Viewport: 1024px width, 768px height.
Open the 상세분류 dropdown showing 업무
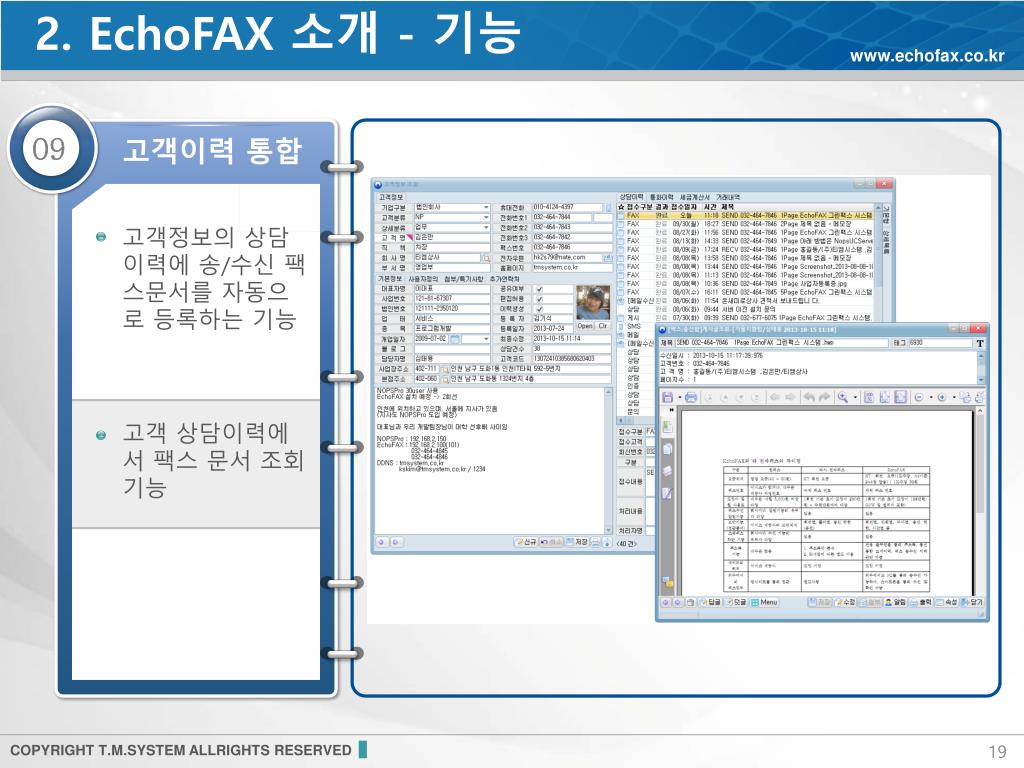pyautogui.click(x=486, y=227)
